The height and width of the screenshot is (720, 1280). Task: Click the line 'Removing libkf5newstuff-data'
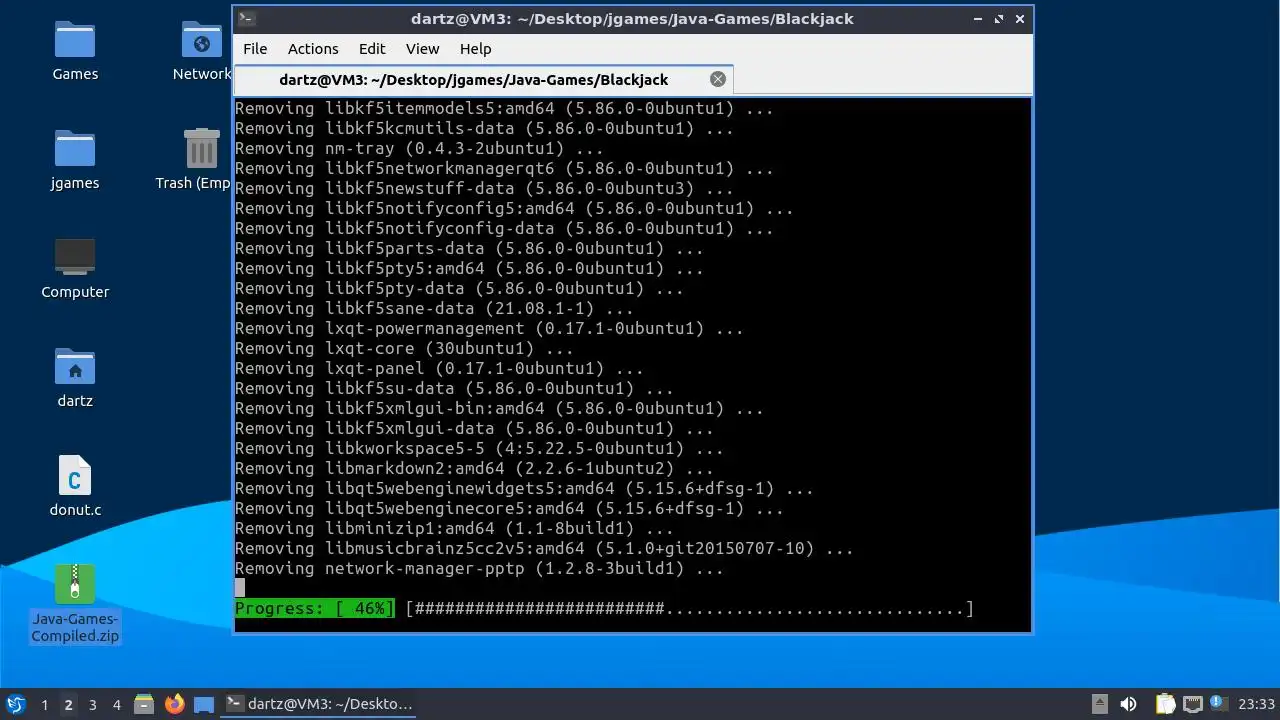tap(484, 188)
